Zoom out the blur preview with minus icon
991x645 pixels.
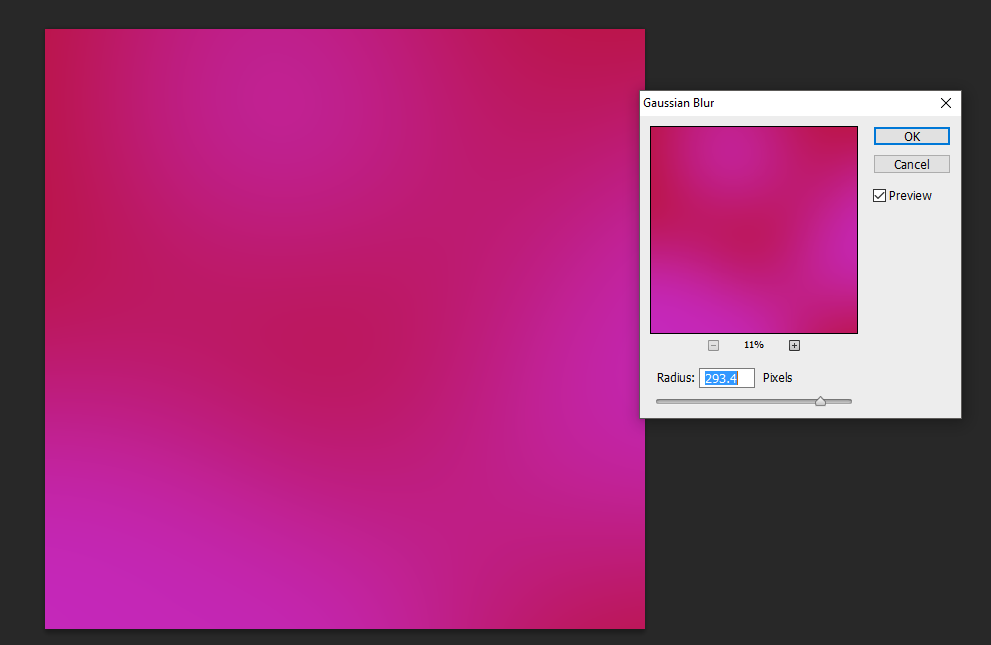point(713,346)
